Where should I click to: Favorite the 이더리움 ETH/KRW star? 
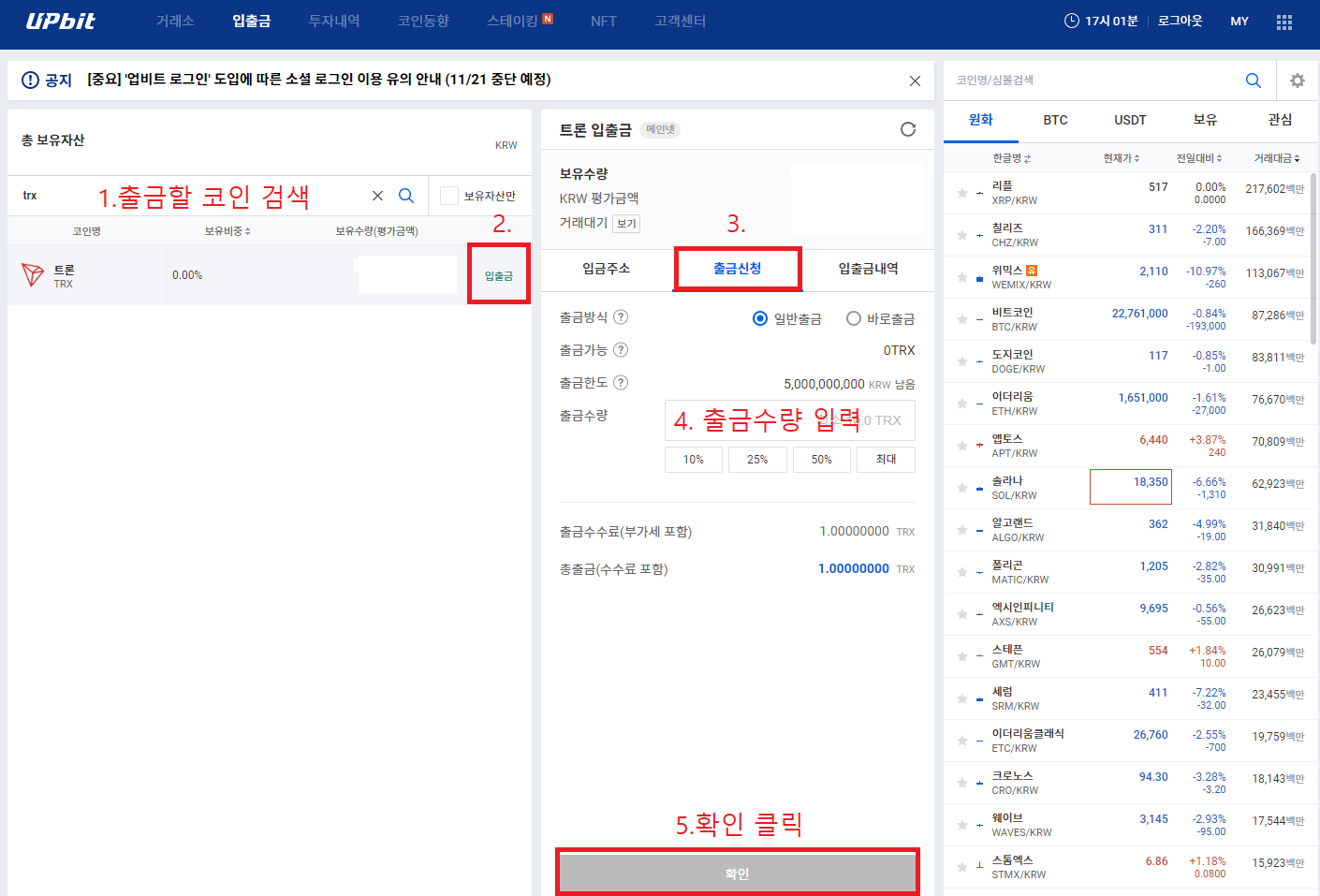coord(962,404)
